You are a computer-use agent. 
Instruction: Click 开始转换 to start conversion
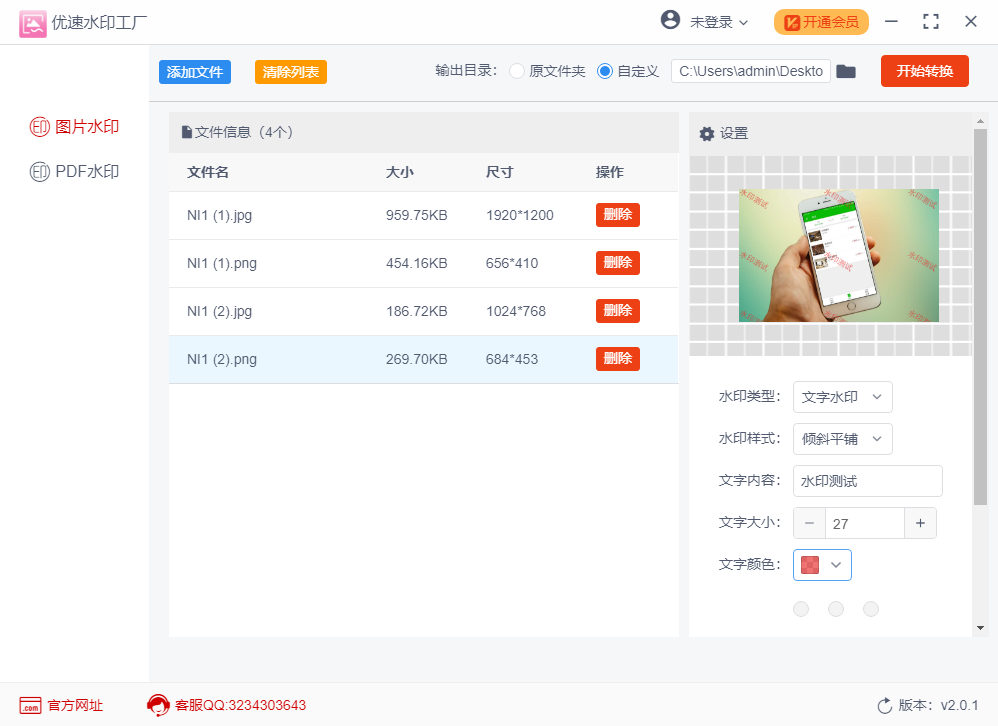coord(924,71)
